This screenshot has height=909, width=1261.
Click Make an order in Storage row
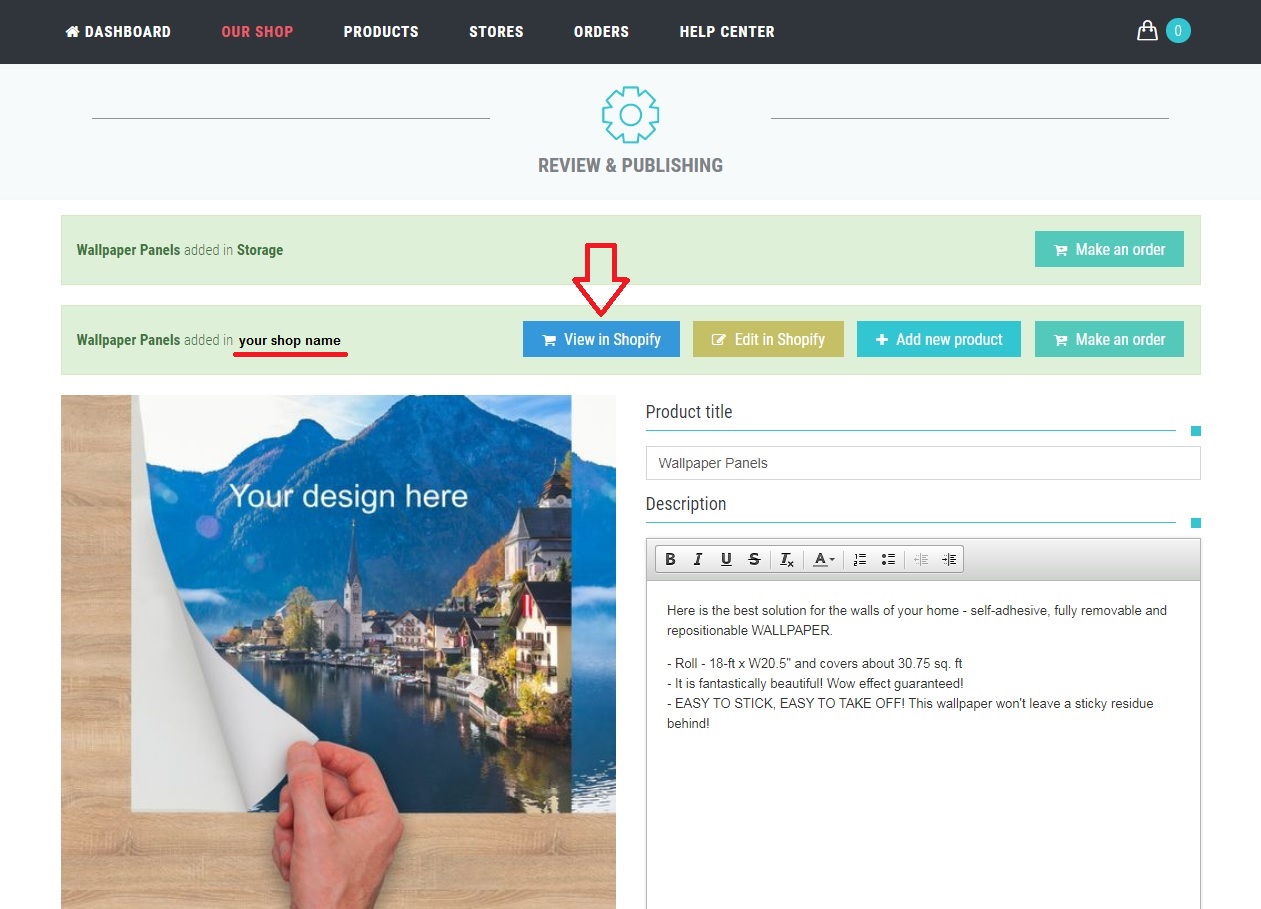click(x=1109, y=250)
